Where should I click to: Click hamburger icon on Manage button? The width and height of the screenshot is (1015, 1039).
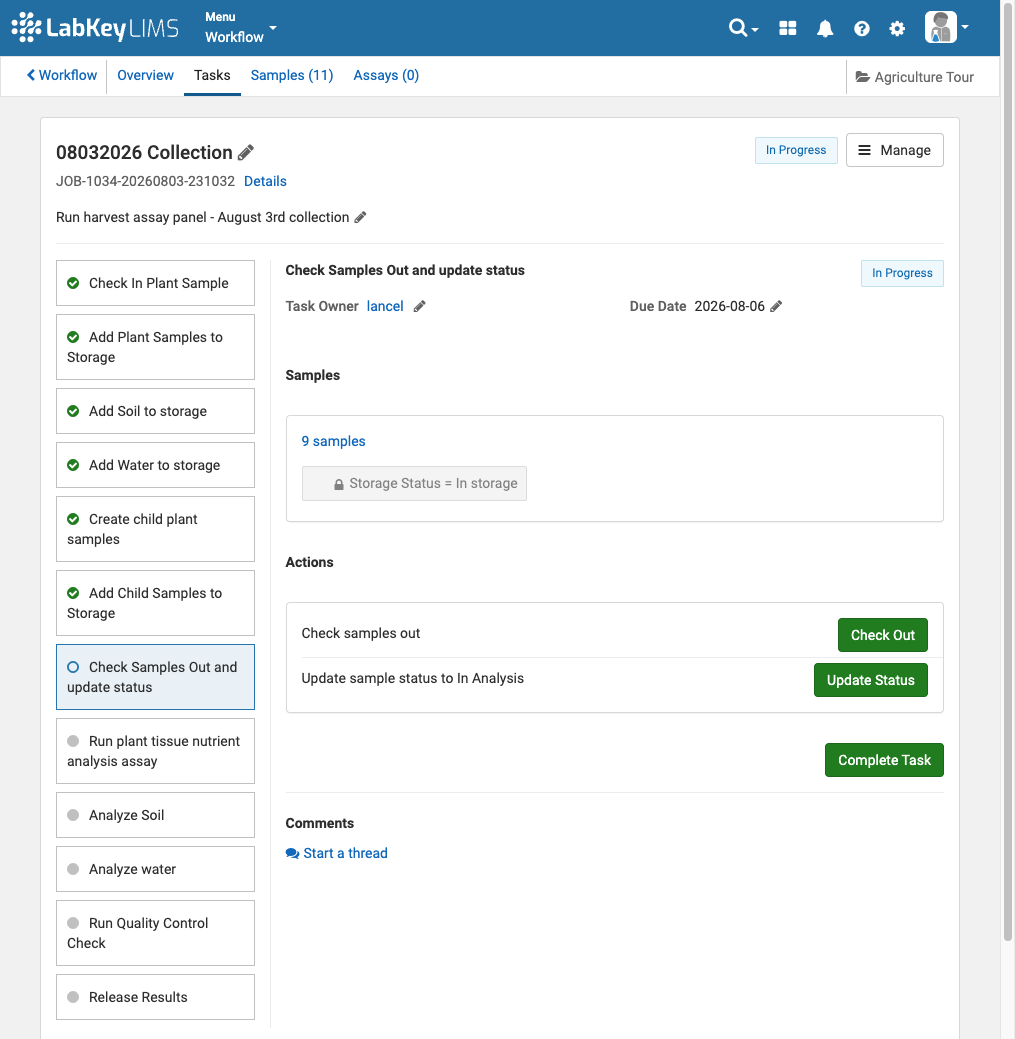(x=865, y=150)
